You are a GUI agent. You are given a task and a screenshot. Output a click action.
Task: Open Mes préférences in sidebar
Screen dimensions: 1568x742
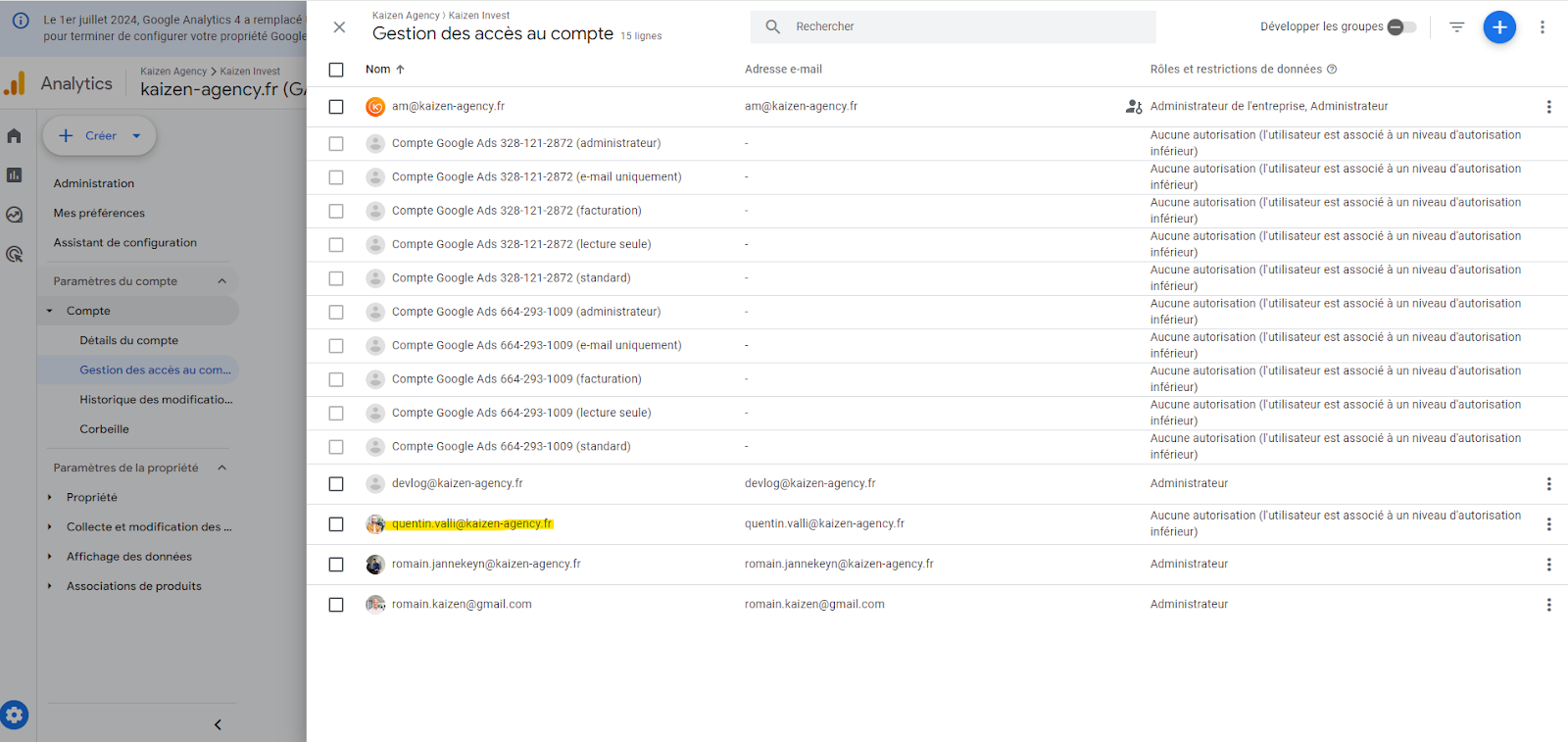99,213
